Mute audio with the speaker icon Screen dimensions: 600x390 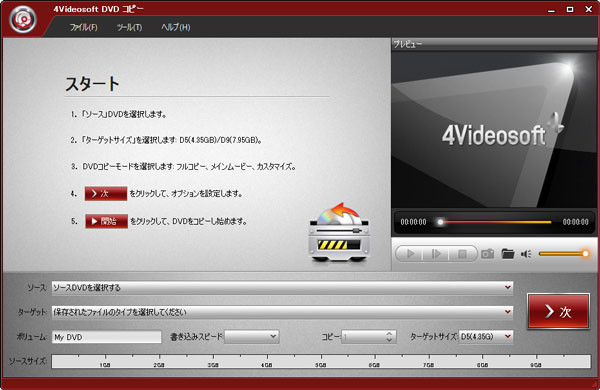coord(526,254)
